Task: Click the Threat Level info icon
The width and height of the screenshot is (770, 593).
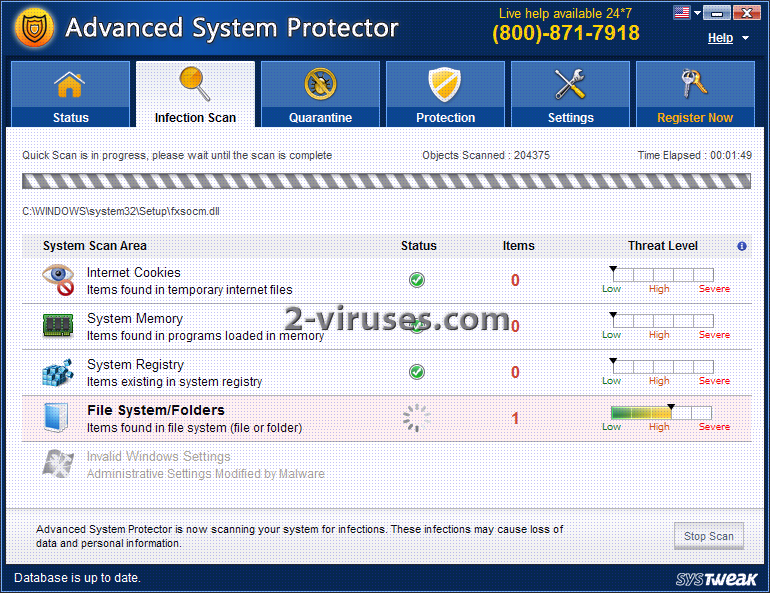Action: tap(742, 246)
